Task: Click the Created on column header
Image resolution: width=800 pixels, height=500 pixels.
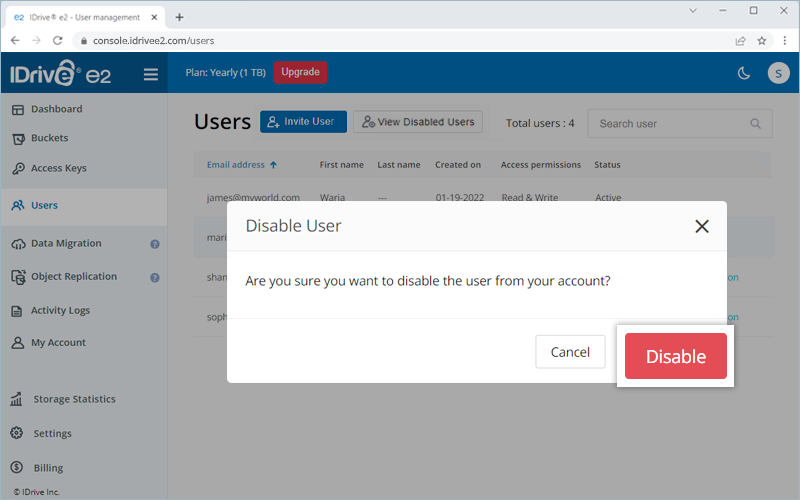Action: (458, 165)
